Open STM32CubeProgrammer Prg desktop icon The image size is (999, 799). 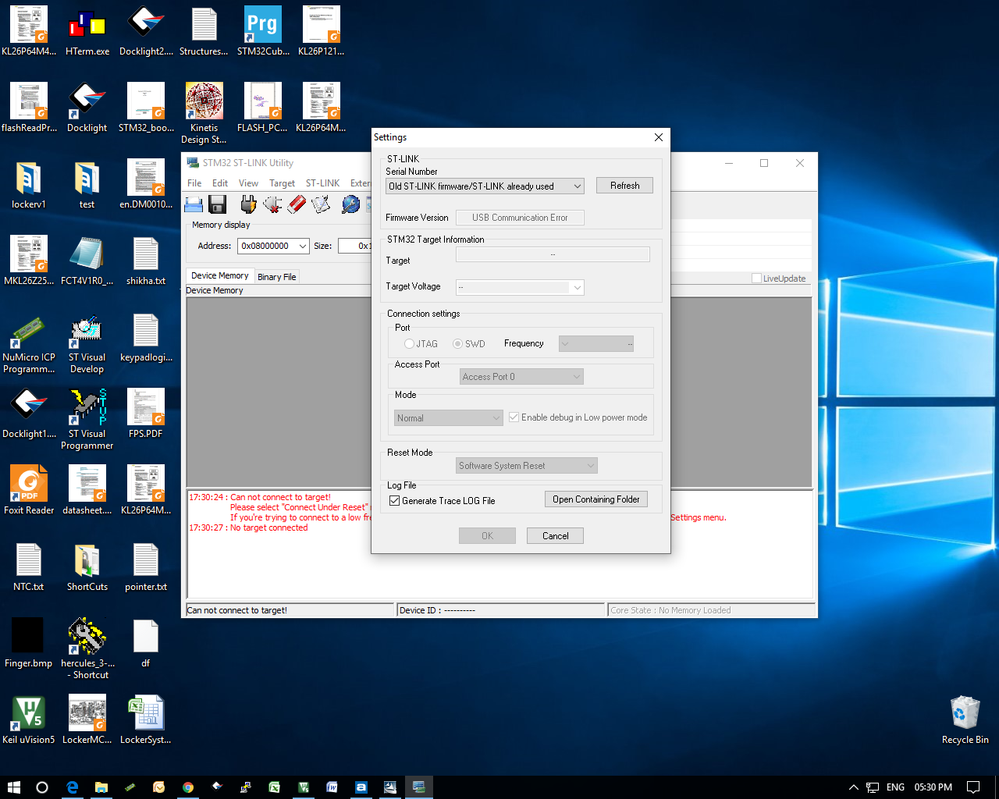[x=263, y=31]
